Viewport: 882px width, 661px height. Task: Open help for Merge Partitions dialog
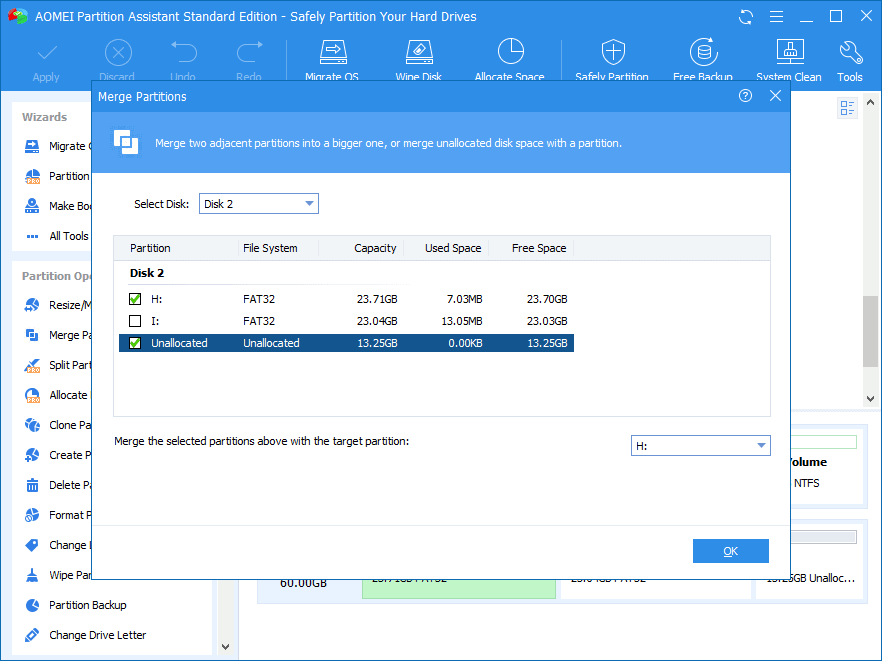745,96
